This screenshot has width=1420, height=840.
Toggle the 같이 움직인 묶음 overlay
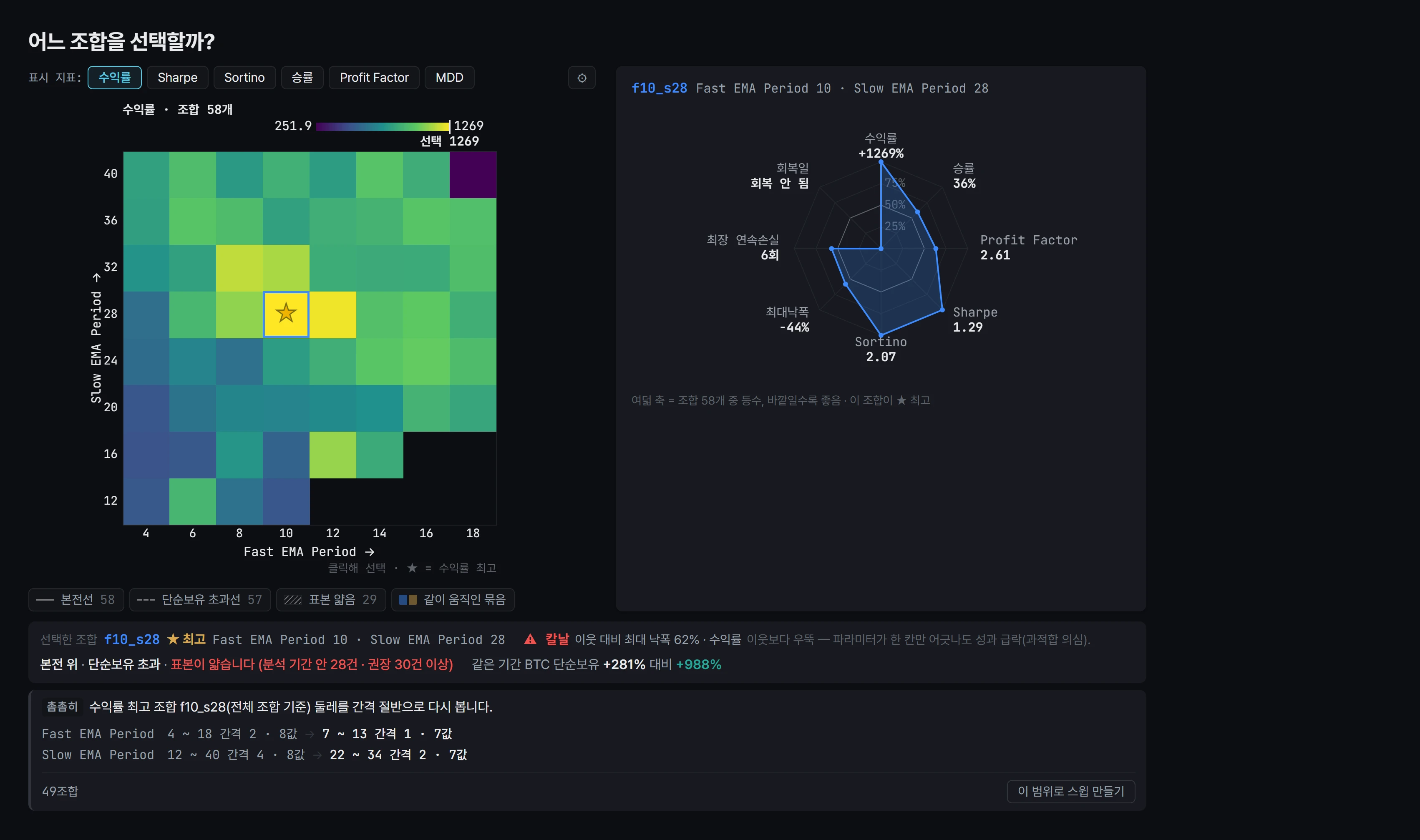[452, 599]
